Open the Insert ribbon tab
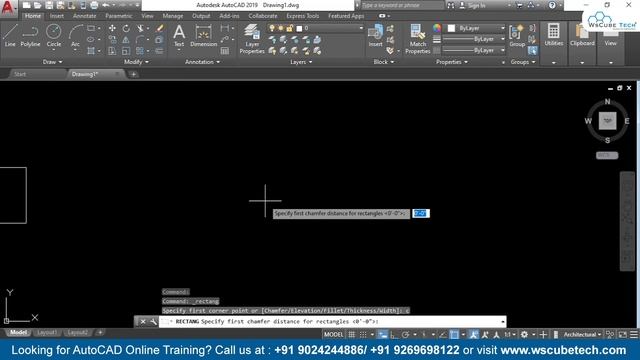 [57, 16]
